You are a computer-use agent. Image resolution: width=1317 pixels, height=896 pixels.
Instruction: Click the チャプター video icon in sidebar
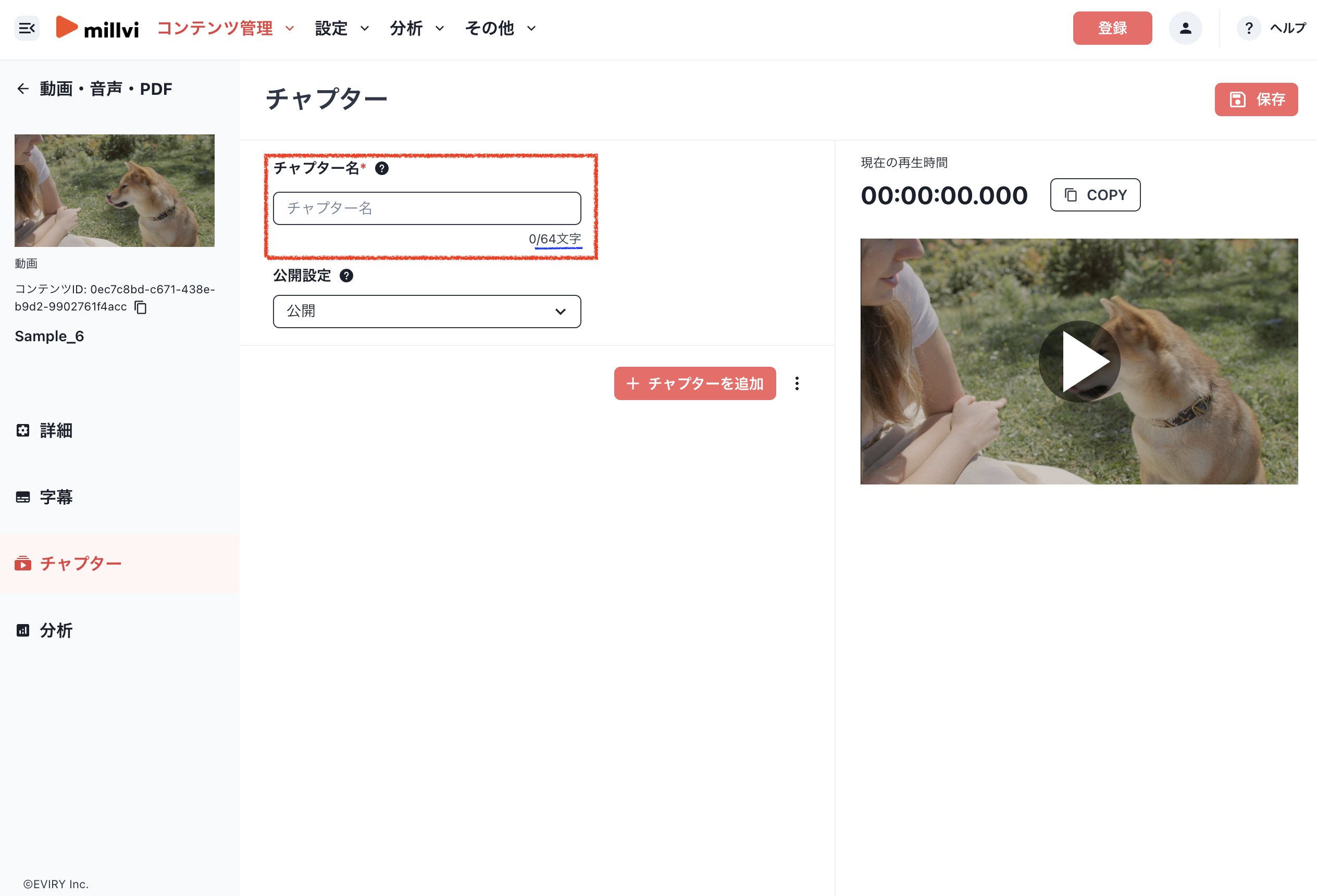click(x=23, y=563)
